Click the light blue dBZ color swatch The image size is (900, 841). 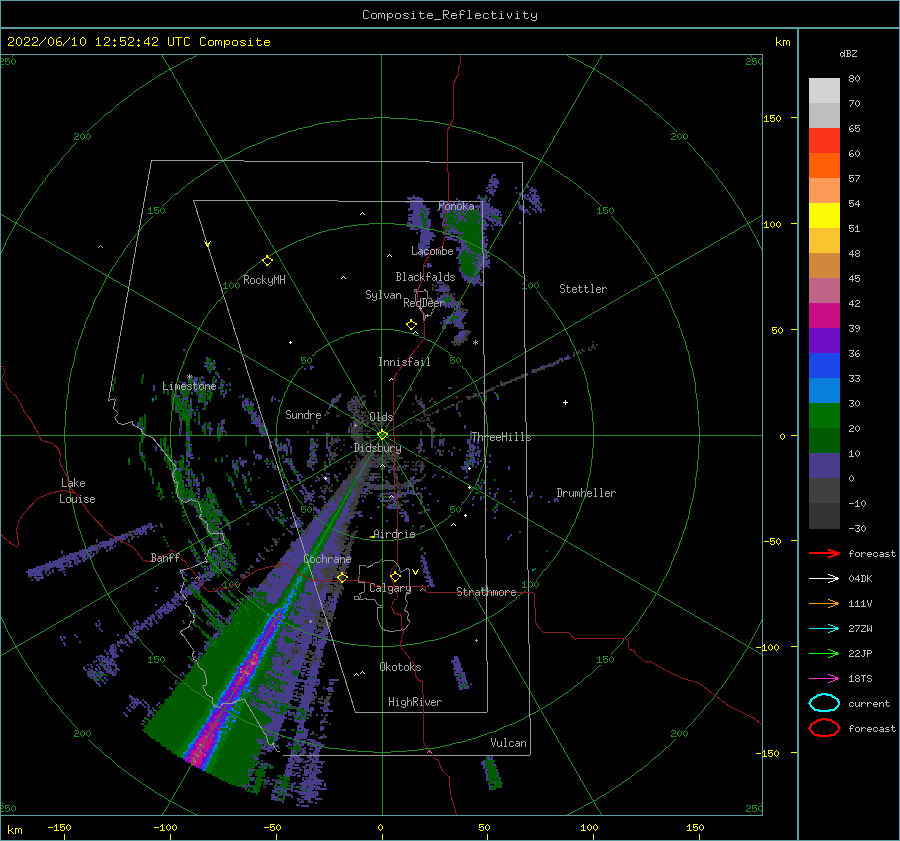[x=824, y=391]
